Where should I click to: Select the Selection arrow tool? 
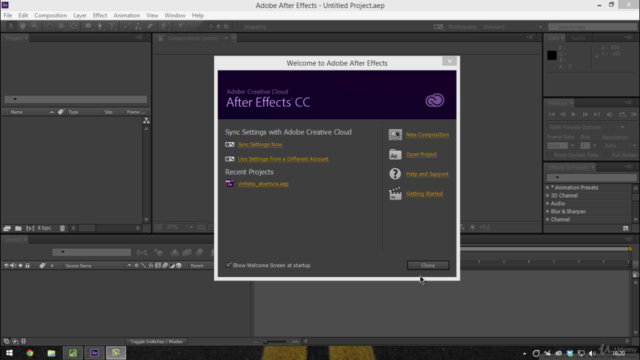11,26
